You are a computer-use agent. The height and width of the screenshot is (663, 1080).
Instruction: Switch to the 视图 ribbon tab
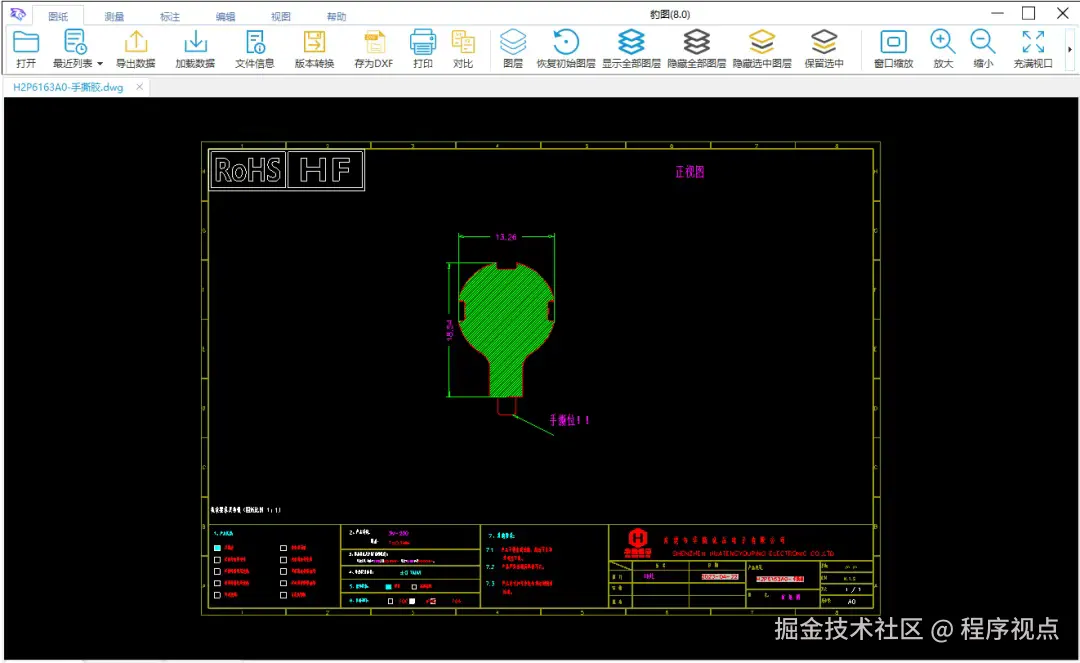[x=280, y=17]
